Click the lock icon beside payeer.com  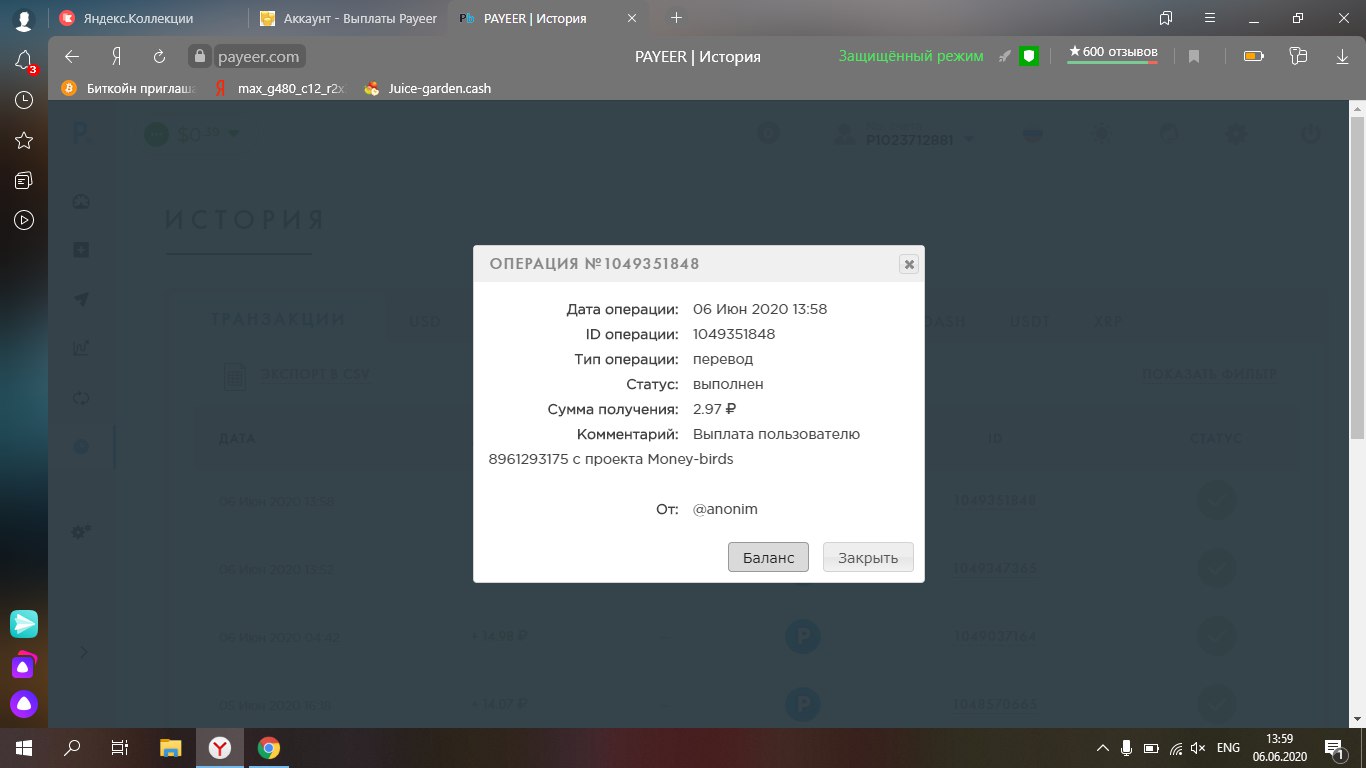(x=199, y=57)
